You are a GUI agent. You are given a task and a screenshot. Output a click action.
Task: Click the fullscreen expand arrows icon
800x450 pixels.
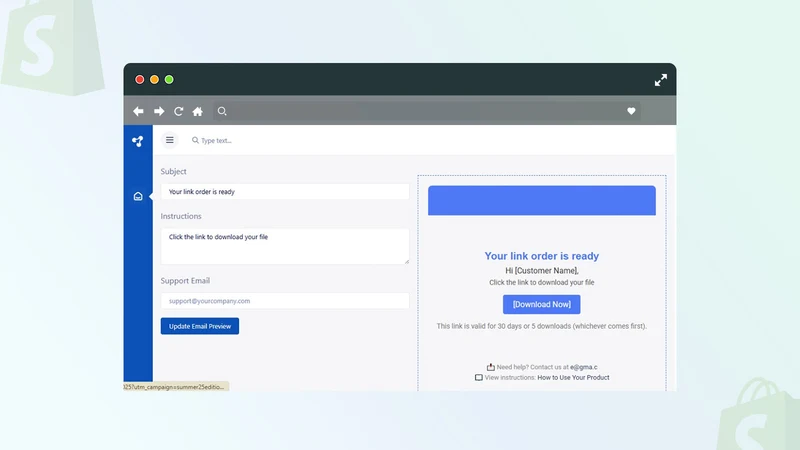(x=661, y=80)
